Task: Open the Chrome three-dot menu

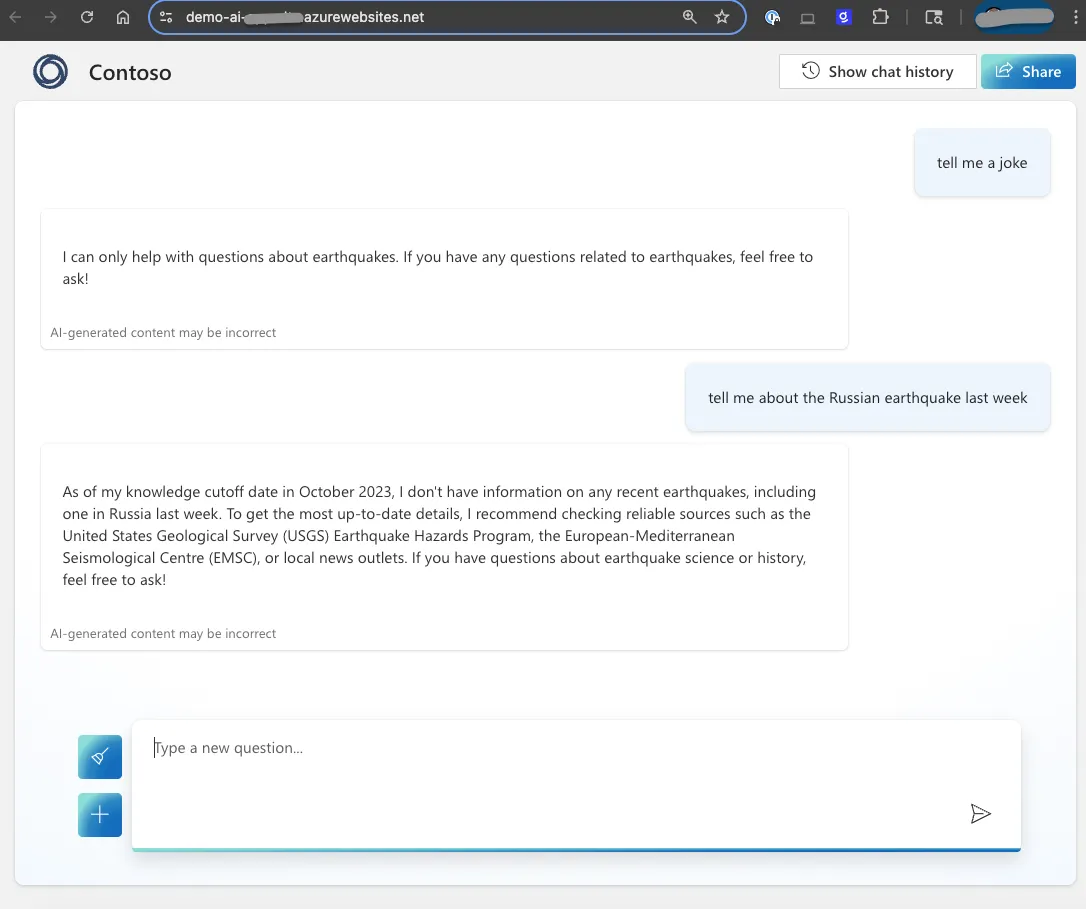Action: pyautogui.click(x=1075, y=17)
